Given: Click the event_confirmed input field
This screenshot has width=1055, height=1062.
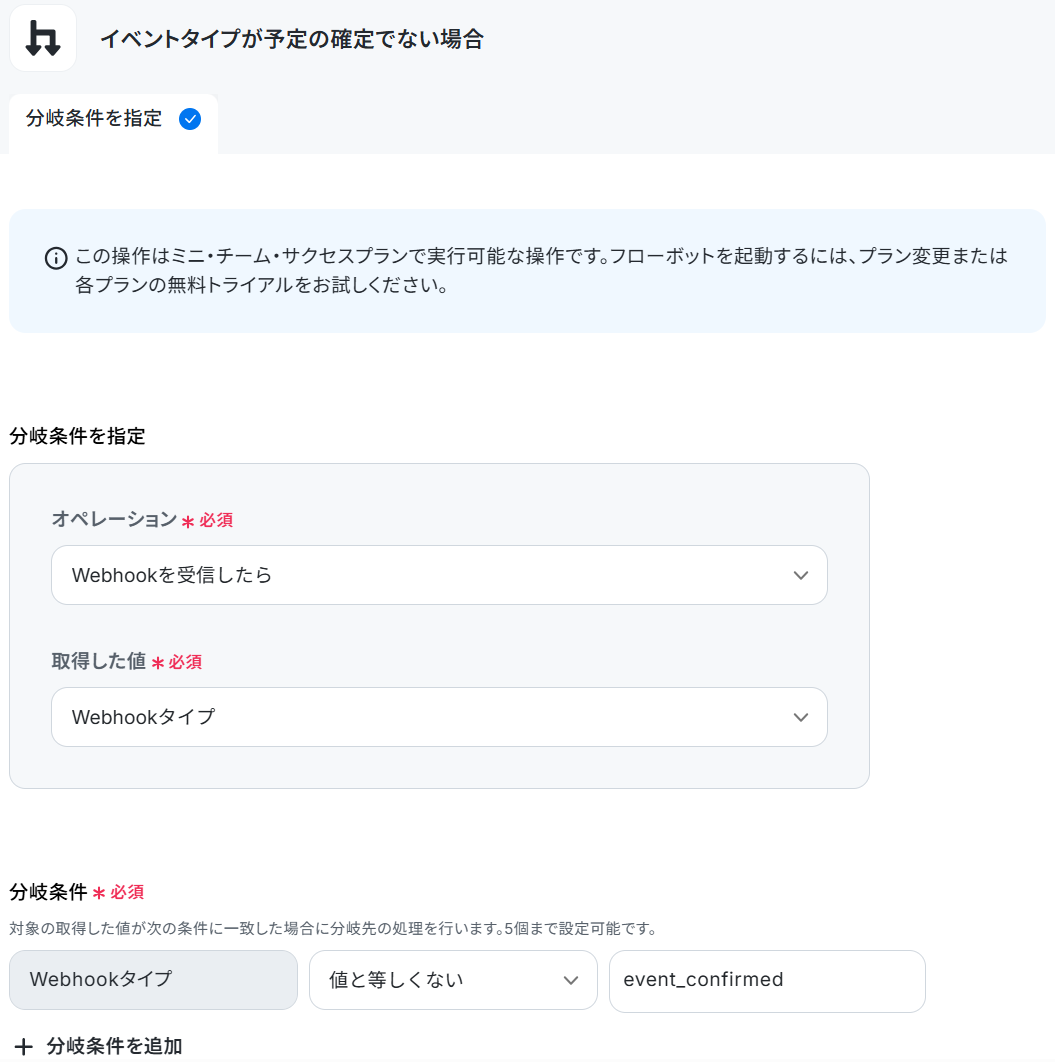Looking at the screenshot, I should [x=767, y=981].
